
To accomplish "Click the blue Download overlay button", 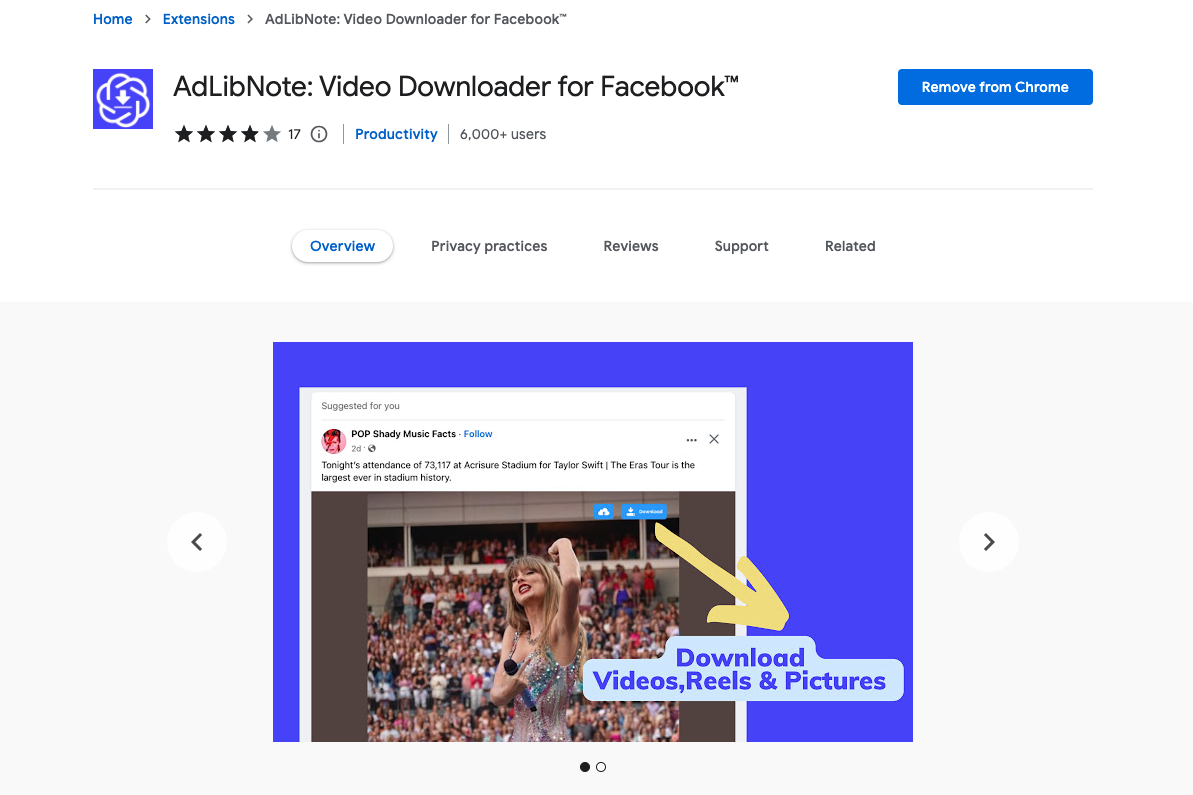I will click(x=646, y=511).
